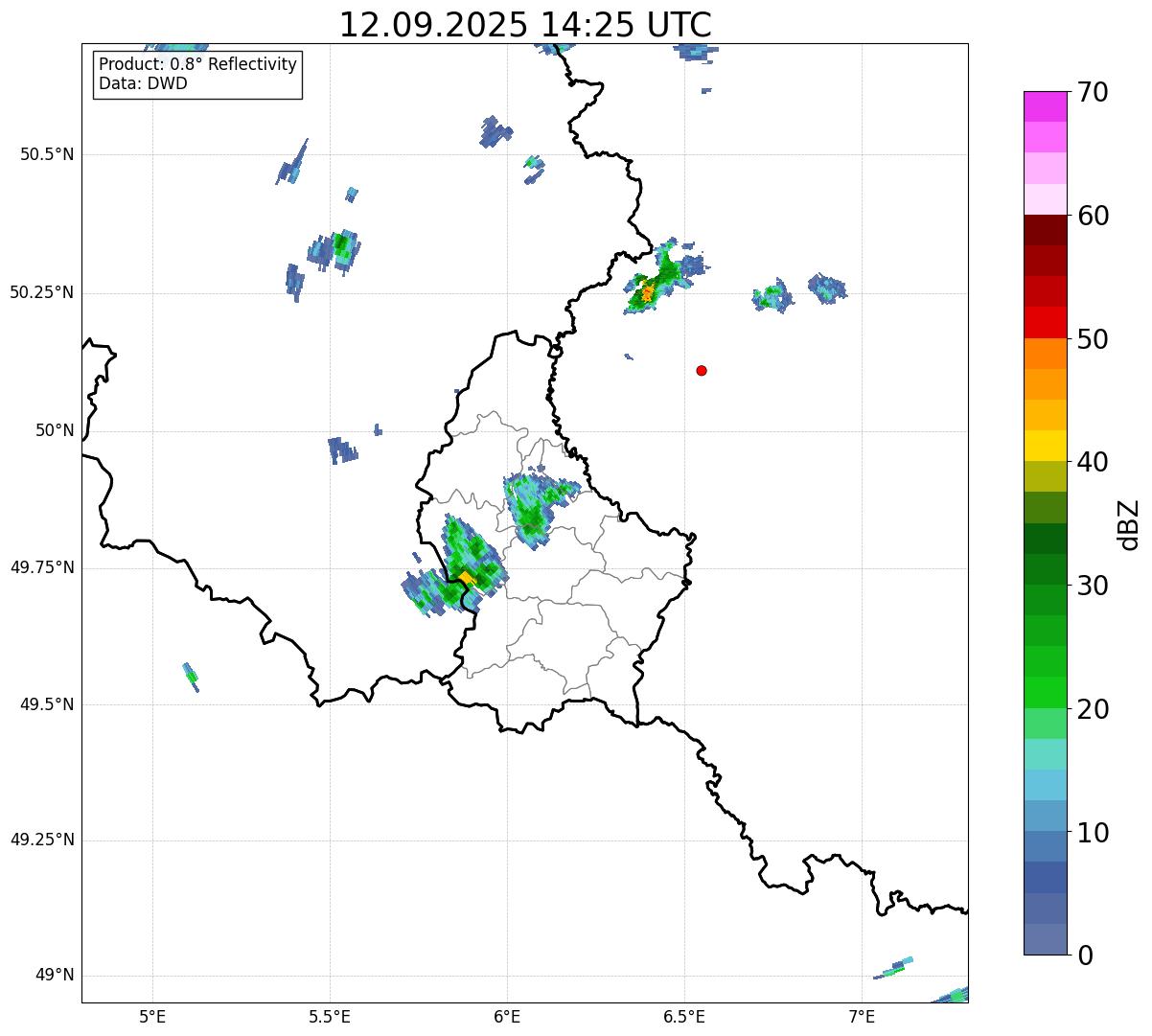Click the small radar echo near 7°E, 50.25°N
The width and height of the screenshot is (1152, 1036).
(826, 288)
